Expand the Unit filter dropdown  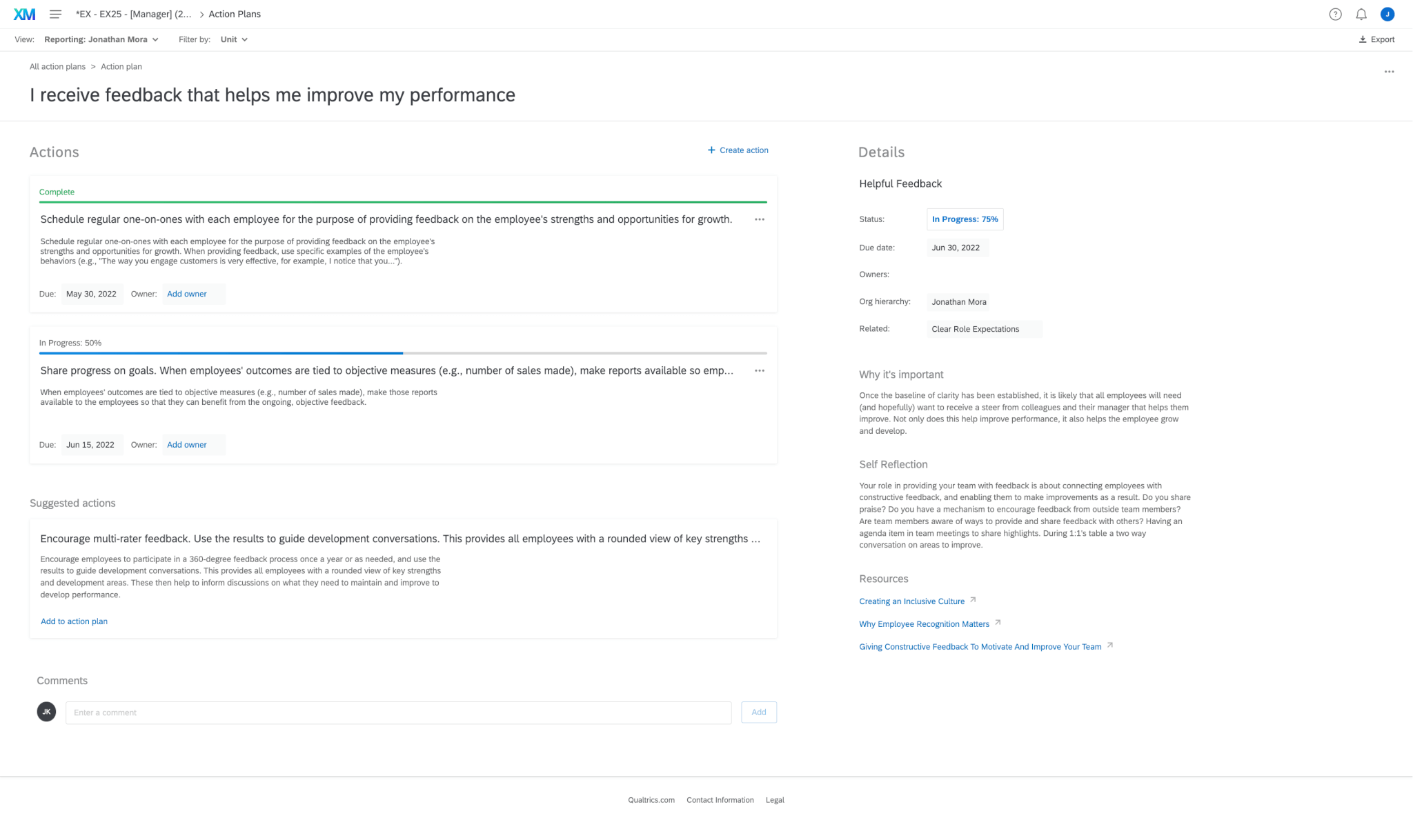click(x=234, y=39)
